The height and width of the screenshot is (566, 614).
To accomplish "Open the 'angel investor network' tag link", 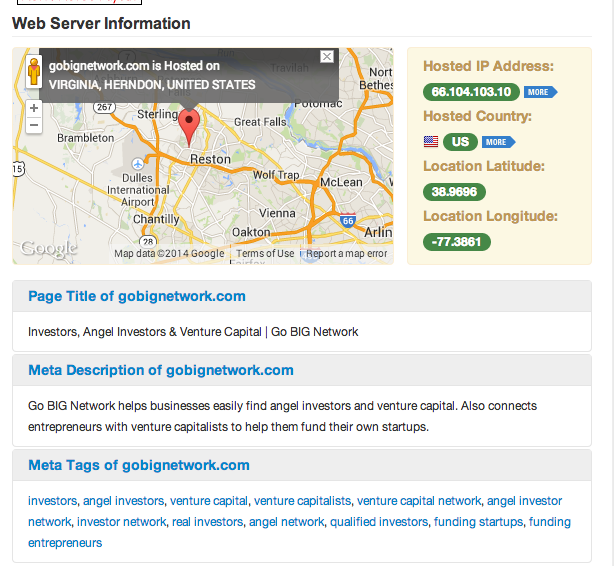I will click(524, 501).
